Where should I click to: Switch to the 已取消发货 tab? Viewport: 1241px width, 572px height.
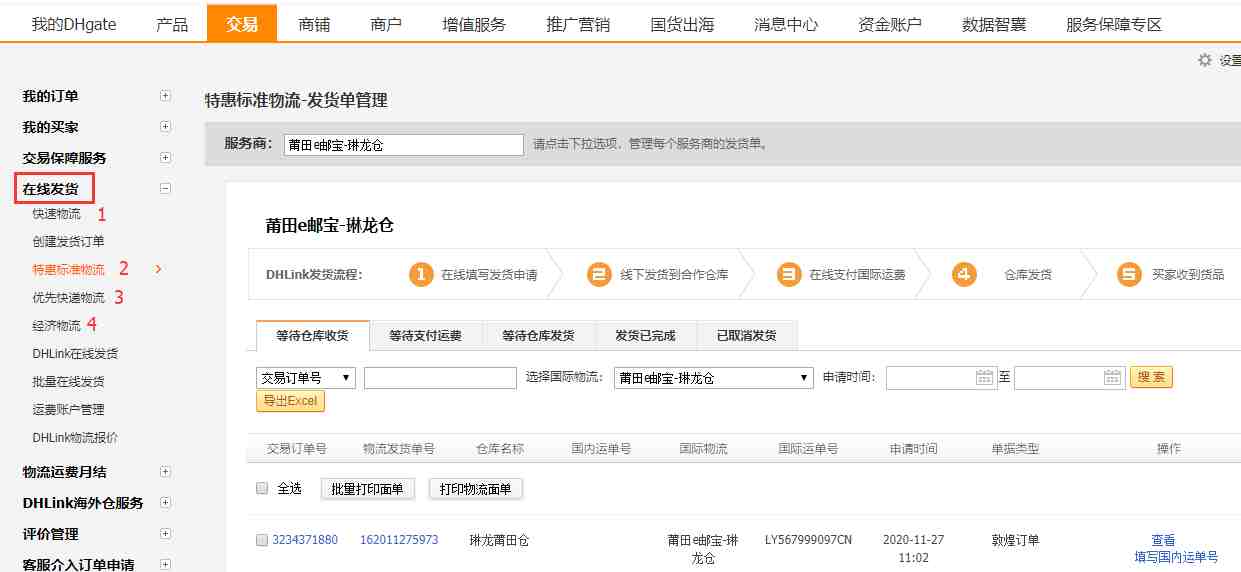click(x=746, y=335)
